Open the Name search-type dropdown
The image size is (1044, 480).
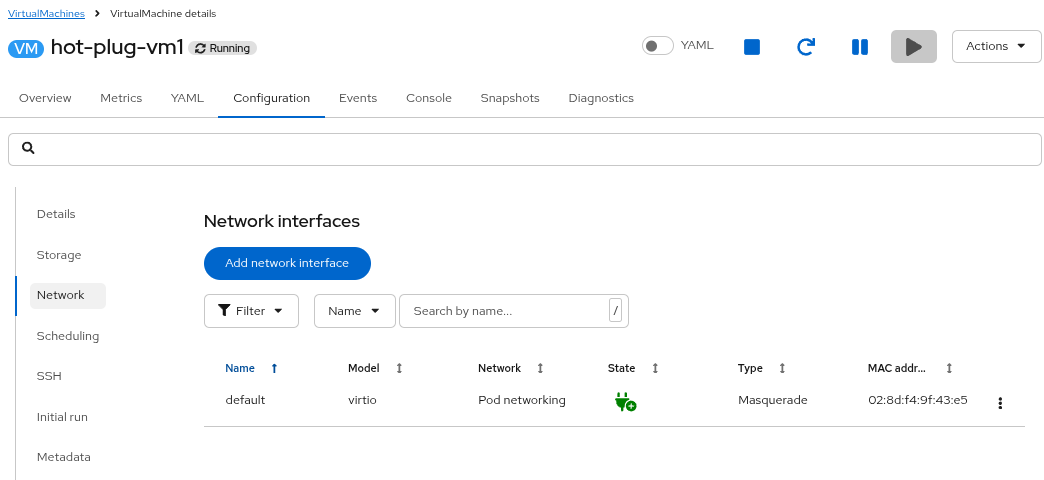pyautogui.click(x=354, y=311)
